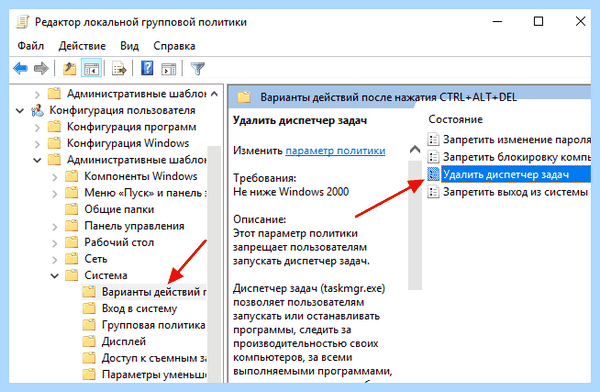Viewport: 600px width, 392px height.
Task: Toggle the action pane toolbar icon
Action: [x=169, y=69]
